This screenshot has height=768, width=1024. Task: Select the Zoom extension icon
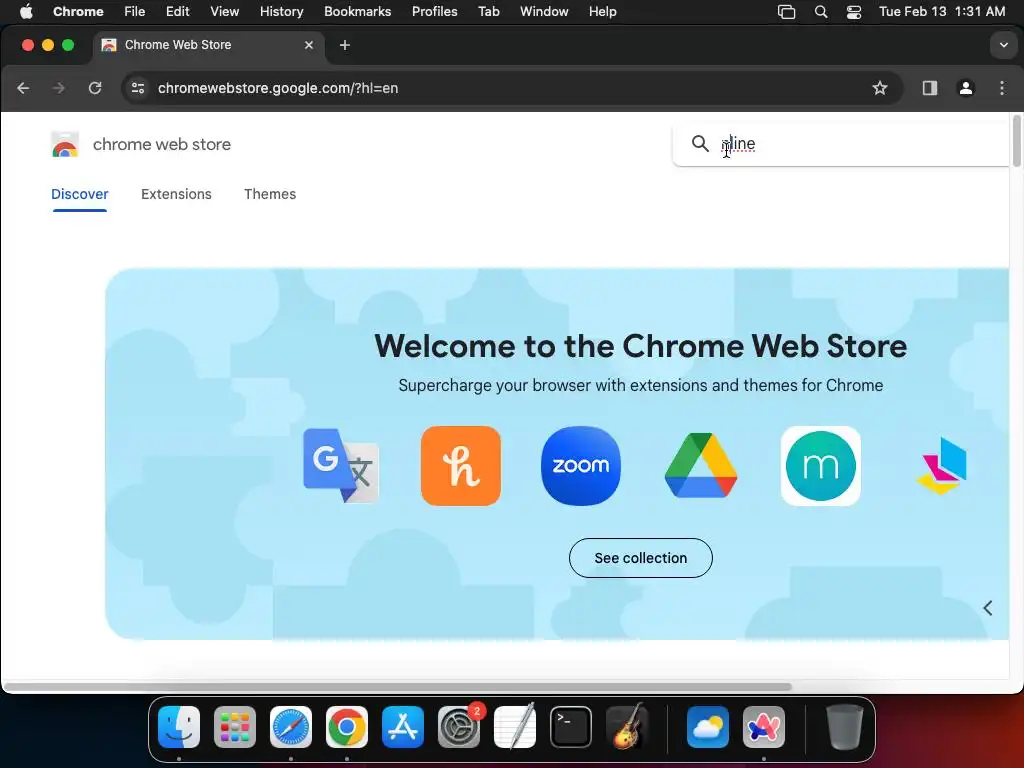(581, 466)
